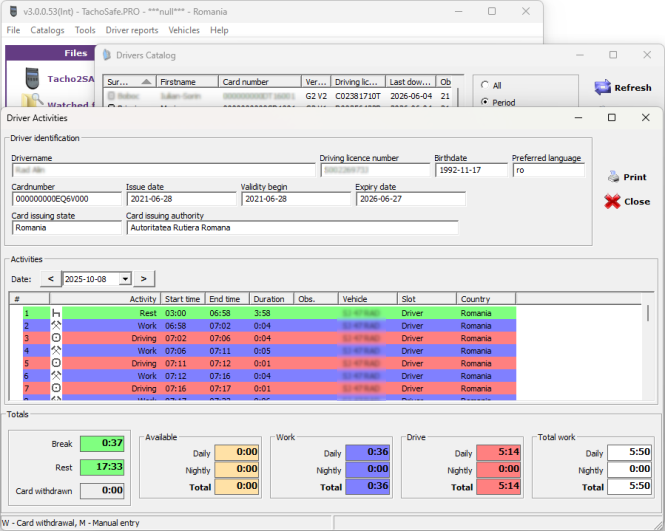Click the Drivers Catalog window icon
The height and width of the screenshot is (531, 665).
click(107, 55)
